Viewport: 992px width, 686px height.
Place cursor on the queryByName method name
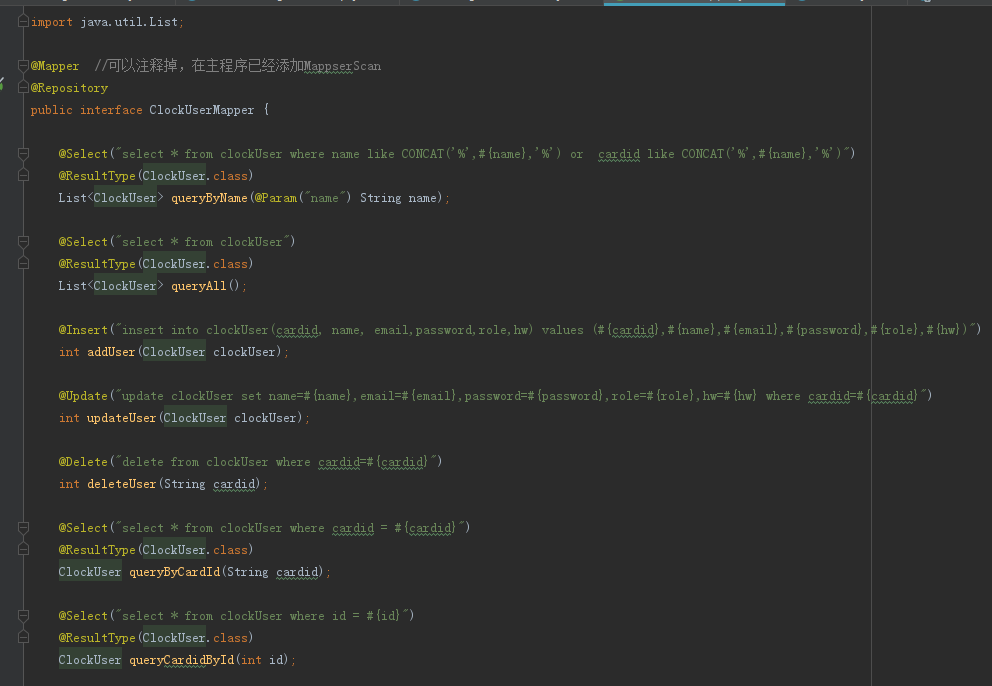pyautogui.click(x=209, y=198)
